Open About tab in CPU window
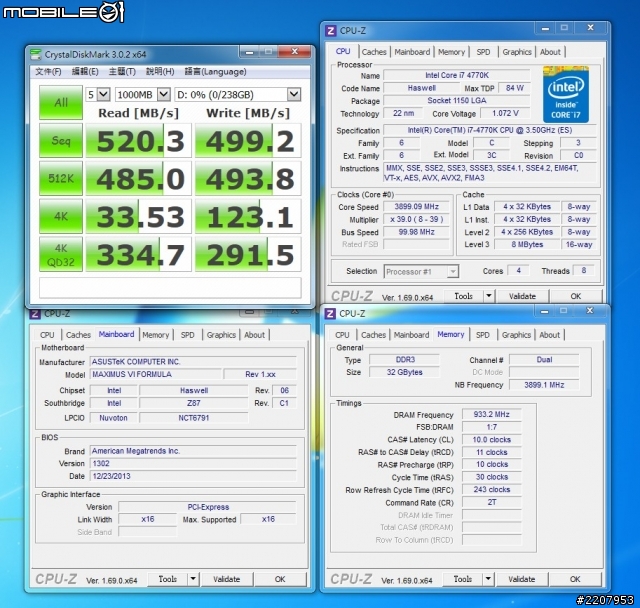This screenshot has height=608, width=640. point(550,52)
